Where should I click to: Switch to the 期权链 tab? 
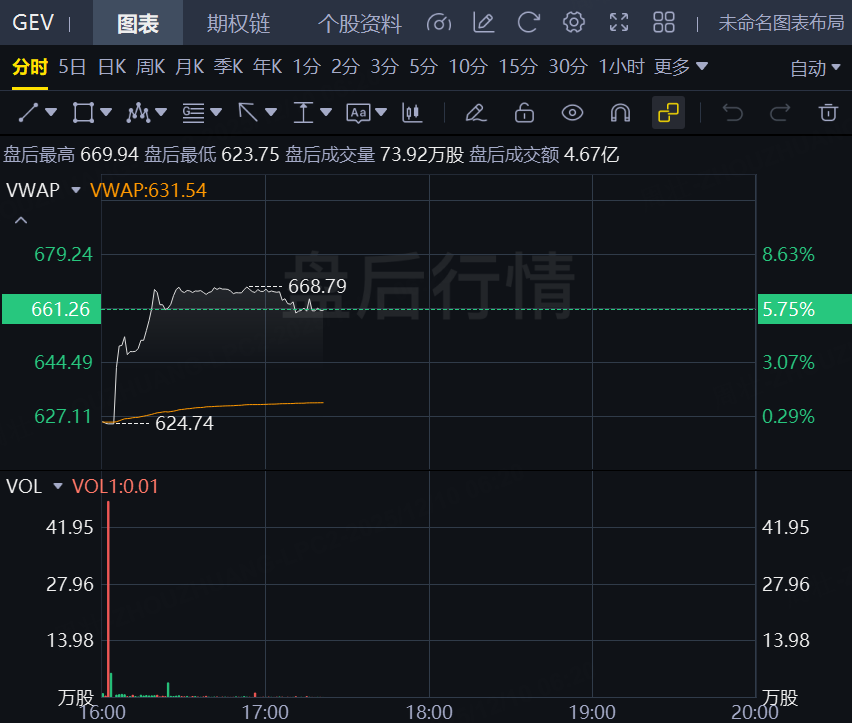click(238, 23)
